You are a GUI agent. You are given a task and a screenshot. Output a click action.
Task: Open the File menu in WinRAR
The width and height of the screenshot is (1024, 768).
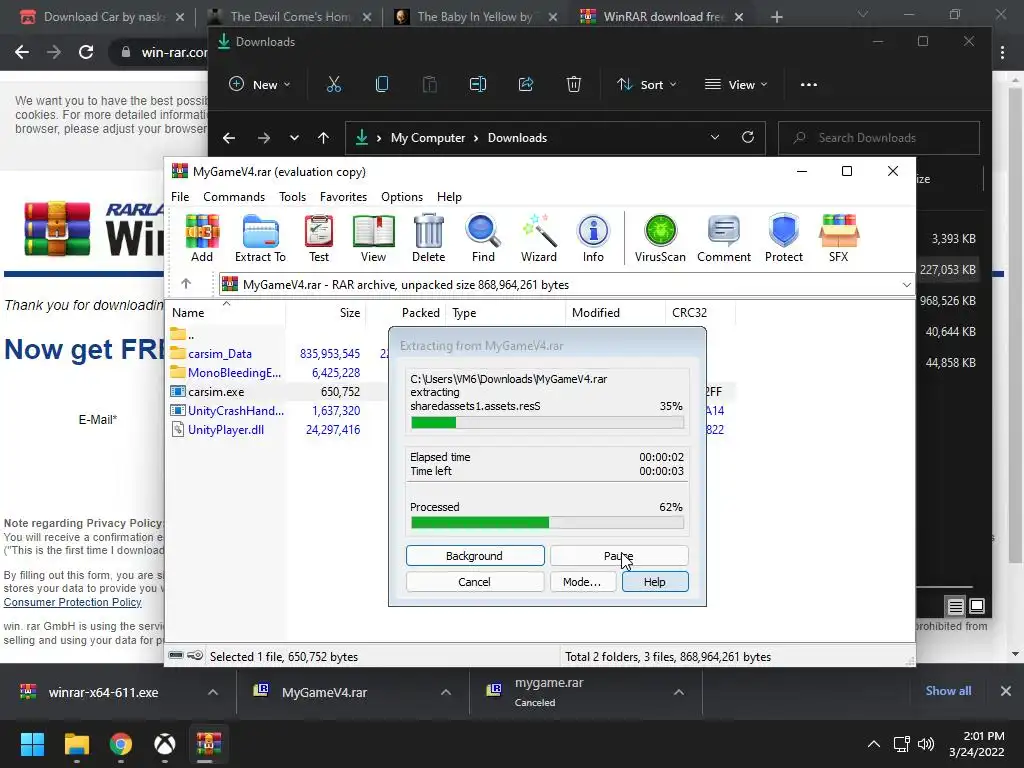(180, 197)
